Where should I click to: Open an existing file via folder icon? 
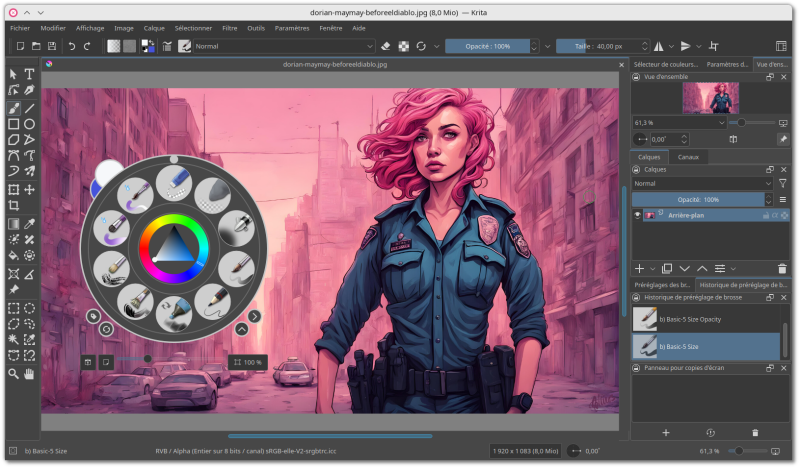point(36,46)
